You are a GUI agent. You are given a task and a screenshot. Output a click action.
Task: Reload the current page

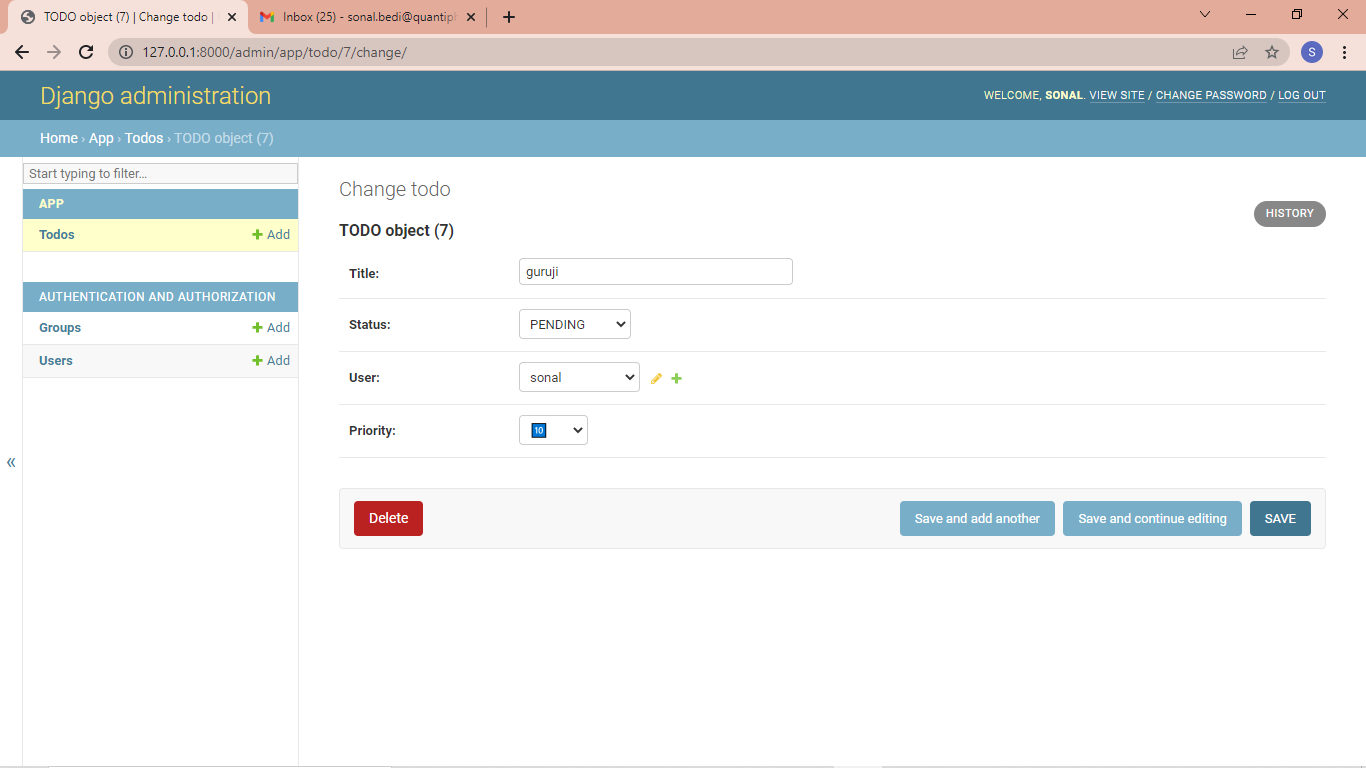tap(86, 52)
